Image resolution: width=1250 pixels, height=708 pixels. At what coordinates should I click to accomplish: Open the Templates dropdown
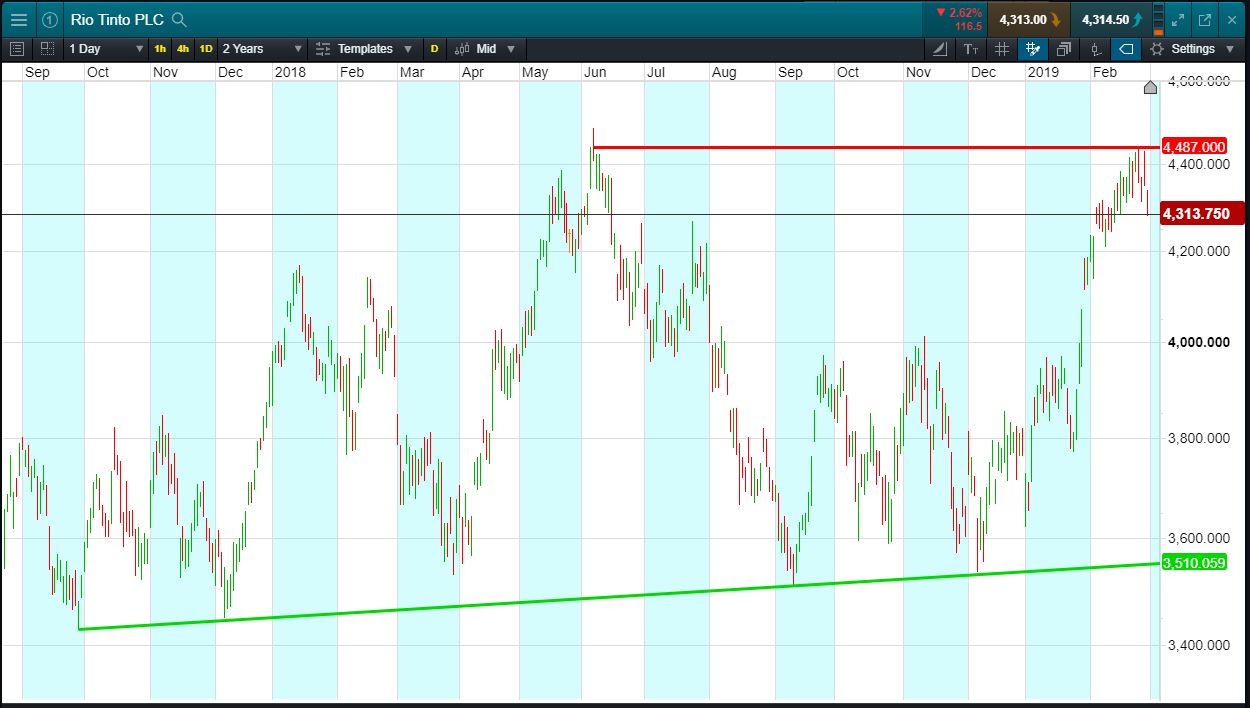click(366, 48)
